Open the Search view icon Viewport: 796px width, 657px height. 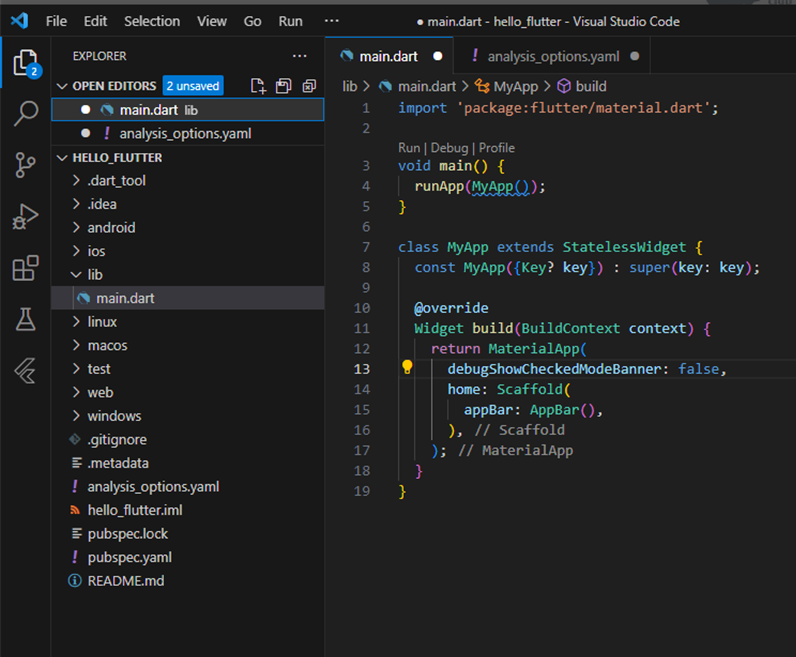(25, 113)
